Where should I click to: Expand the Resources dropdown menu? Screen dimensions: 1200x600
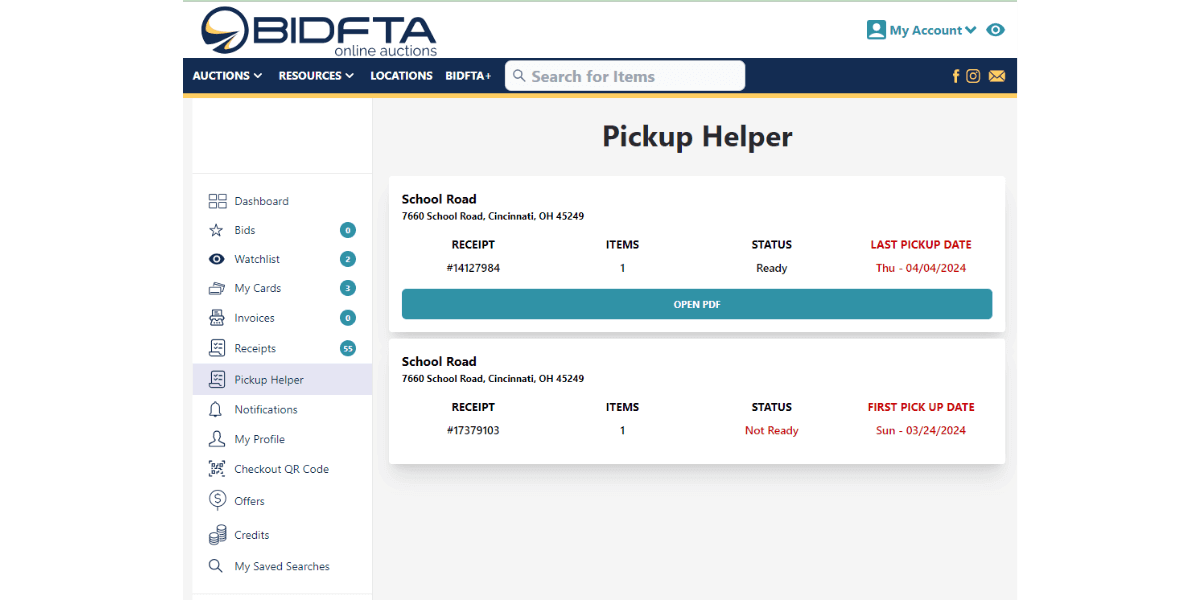click(316, 76)
